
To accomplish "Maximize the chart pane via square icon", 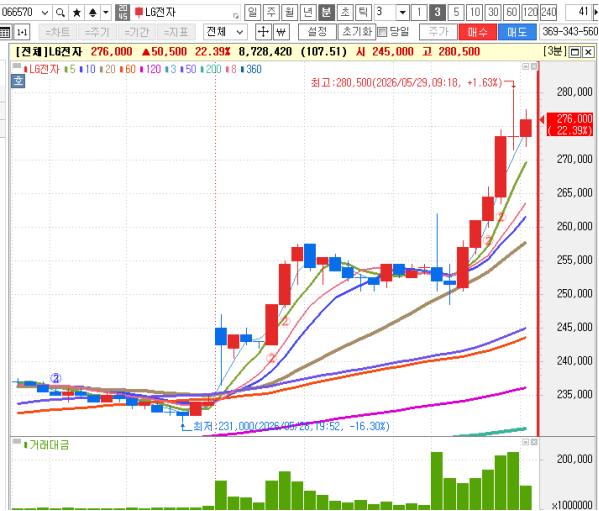I will pyautogui.click(x=575, y=52).
